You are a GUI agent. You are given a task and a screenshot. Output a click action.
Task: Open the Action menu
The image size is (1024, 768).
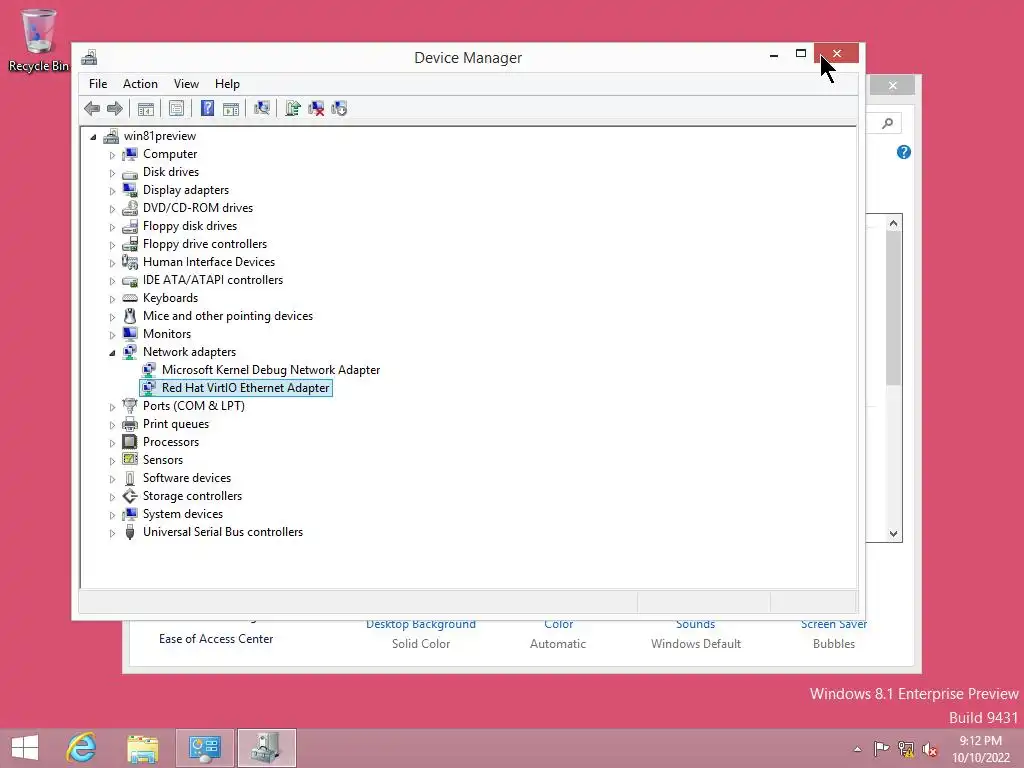tap(140, 84)
